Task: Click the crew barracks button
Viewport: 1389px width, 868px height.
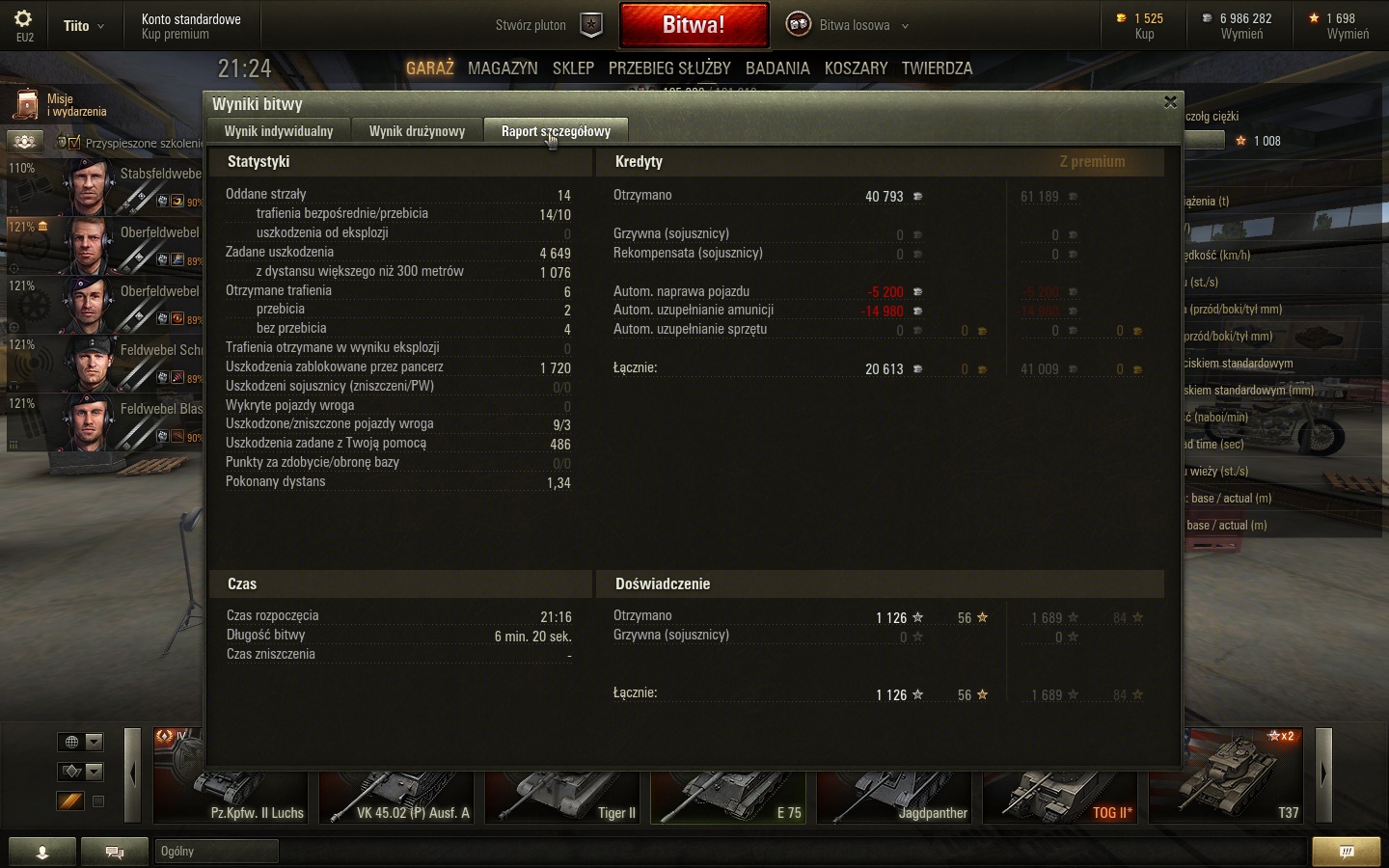Action: pyautogui.click(x=25, y=142)
